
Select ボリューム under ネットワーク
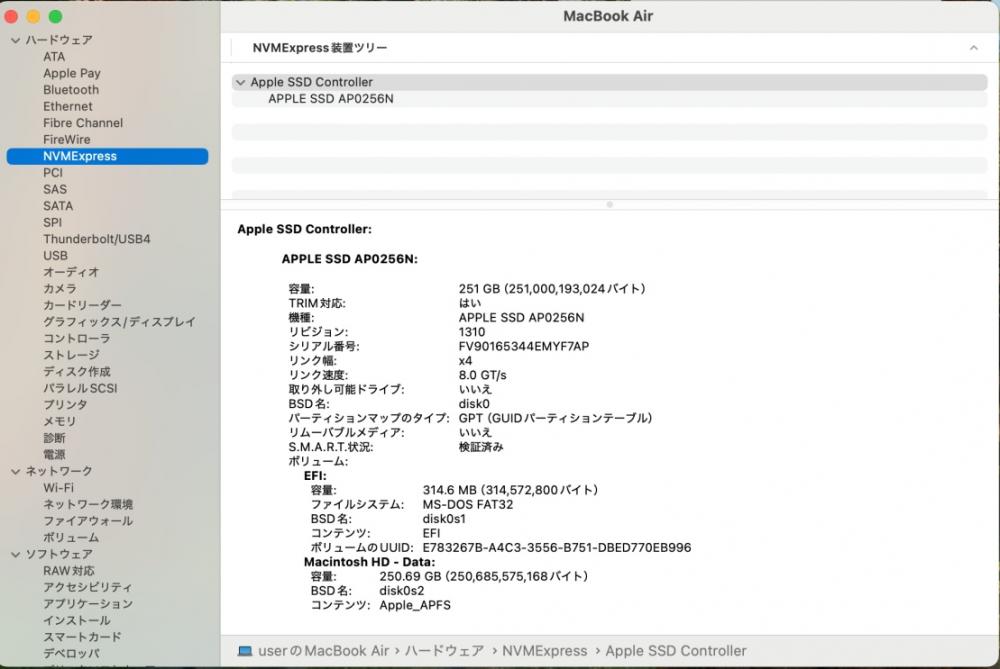(71, 538)
